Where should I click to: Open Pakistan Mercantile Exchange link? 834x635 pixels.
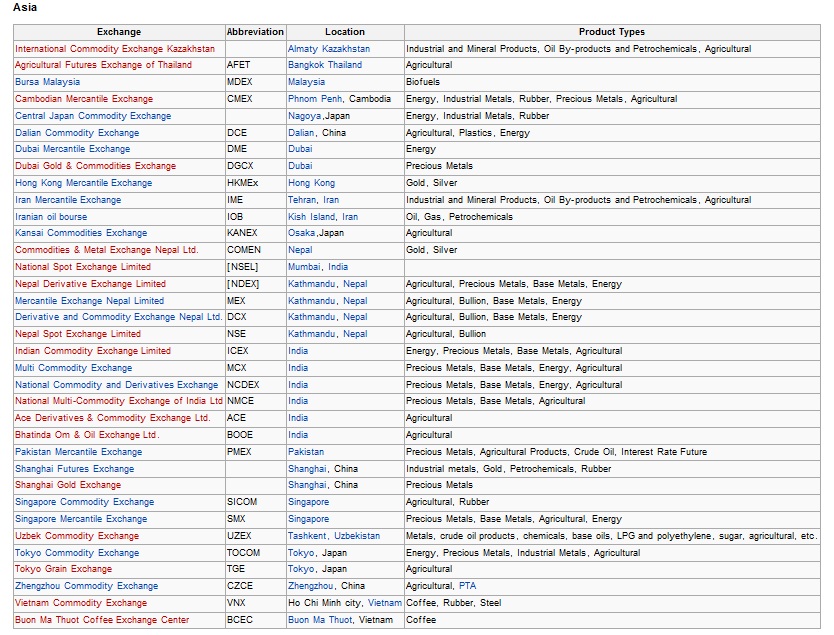[x=79, y=452]
